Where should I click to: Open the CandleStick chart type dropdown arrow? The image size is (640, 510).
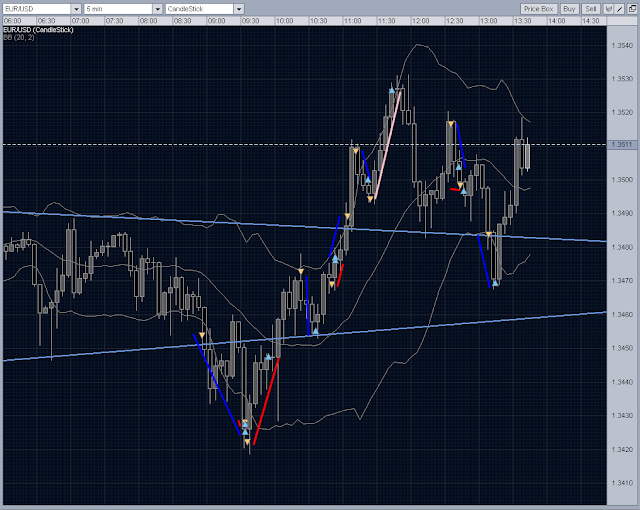point(239,9)
